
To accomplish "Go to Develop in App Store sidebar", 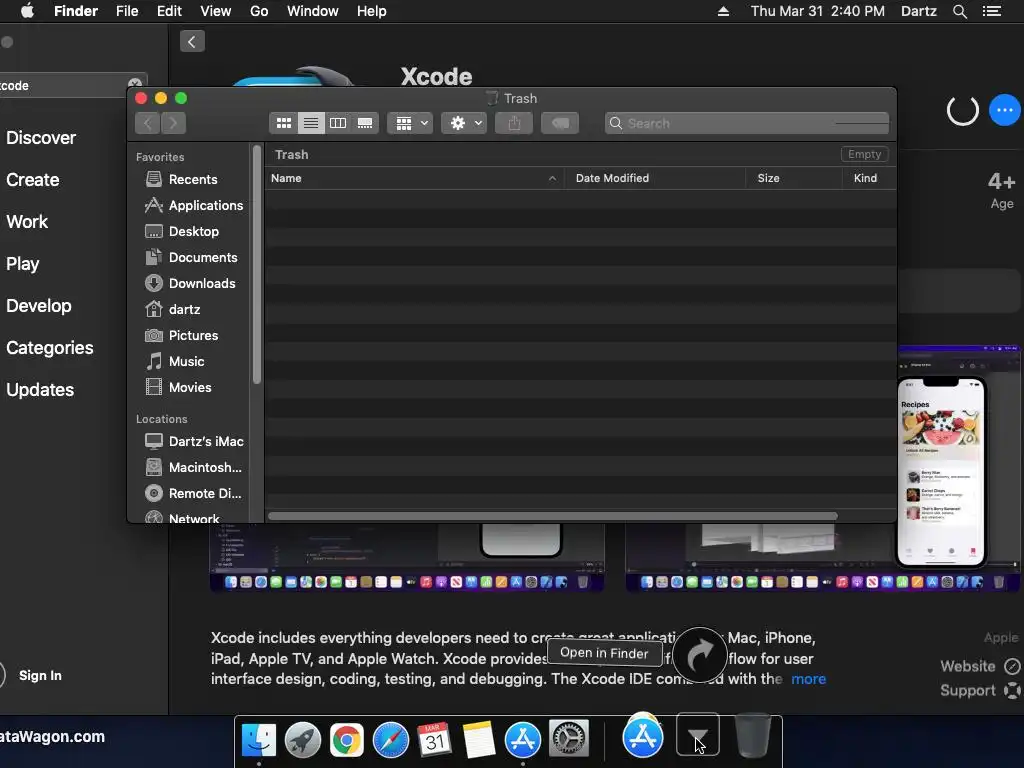I will pos(39,306).
